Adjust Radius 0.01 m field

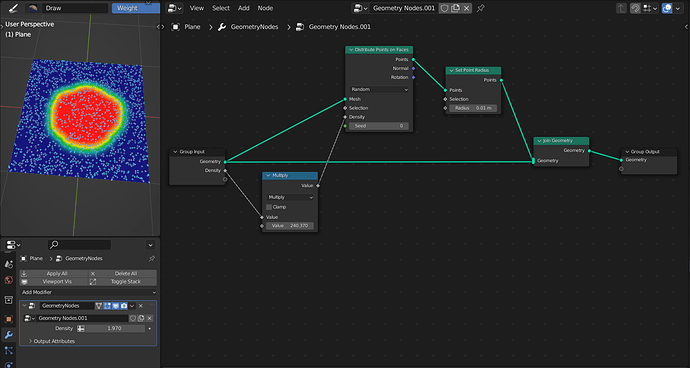click(473, 108)
